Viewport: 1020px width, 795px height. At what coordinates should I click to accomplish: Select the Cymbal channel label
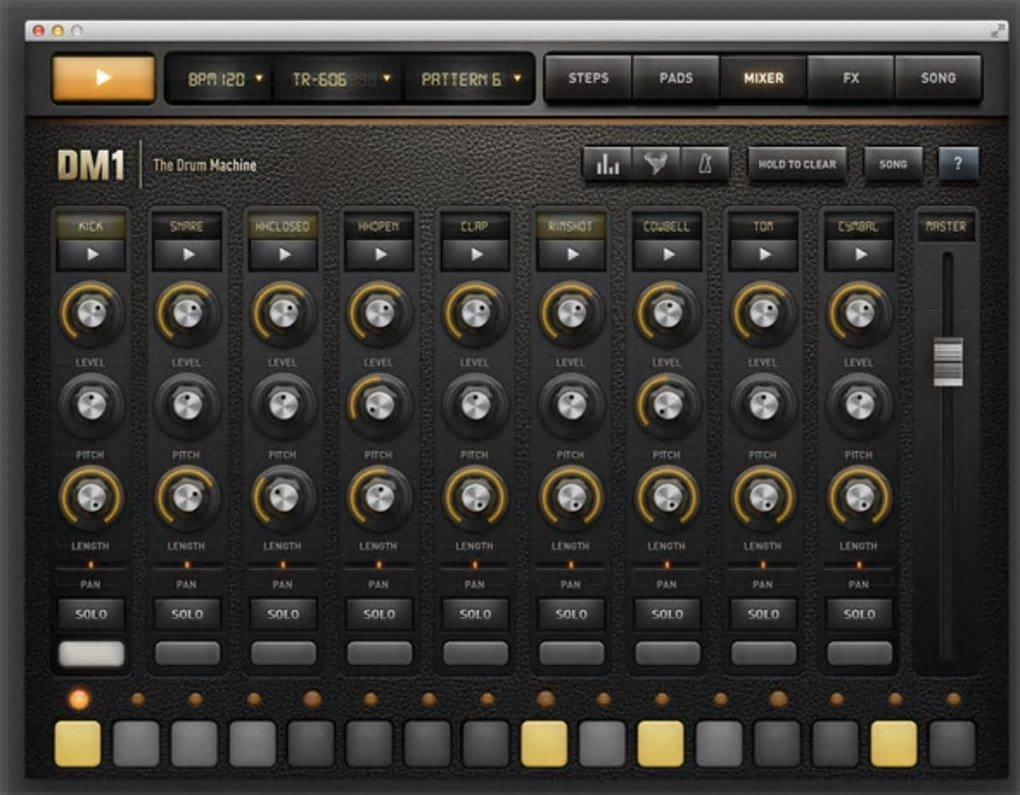(859, 226)
